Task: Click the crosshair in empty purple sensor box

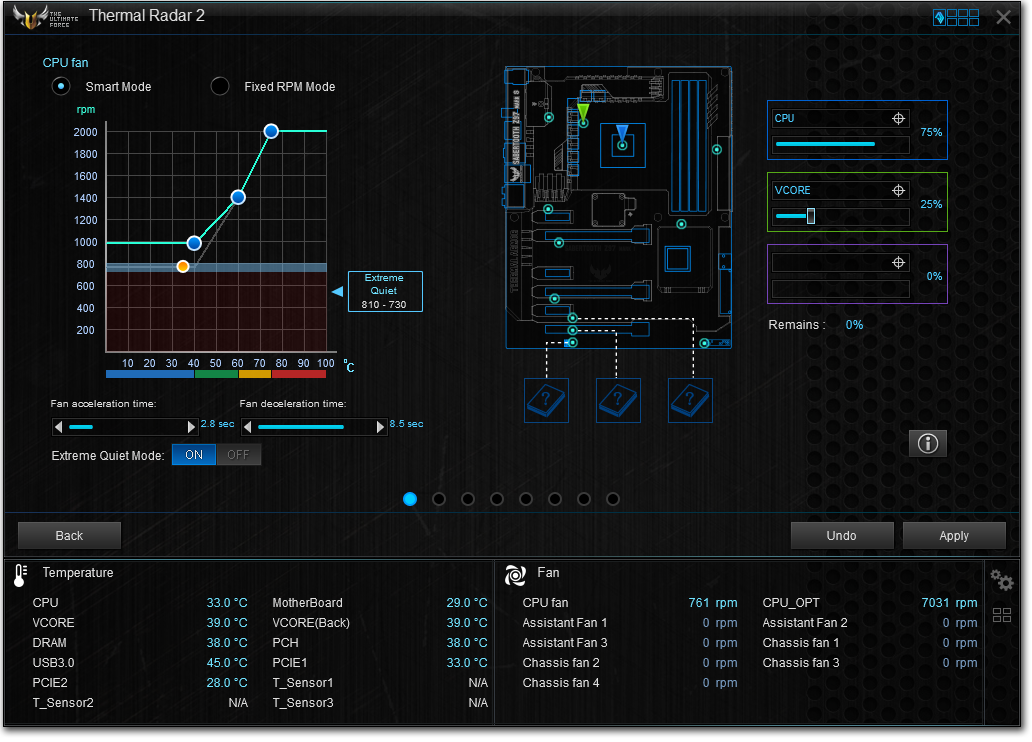Action: (x=898, y=263)
